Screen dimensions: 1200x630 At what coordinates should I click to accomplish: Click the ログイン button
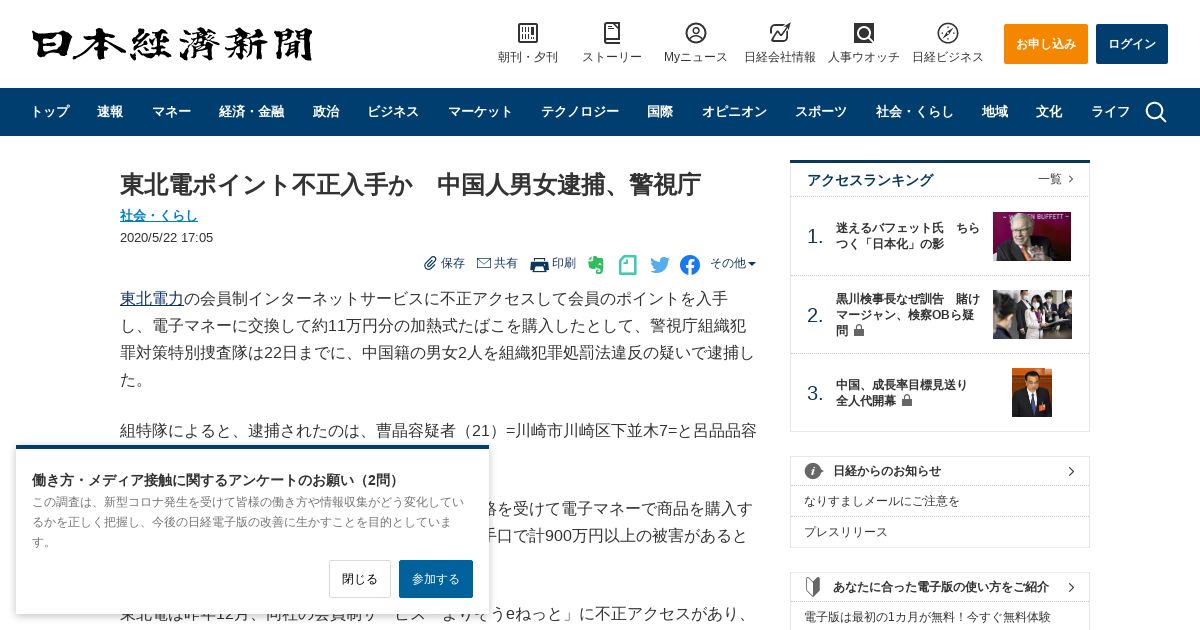click(x=1132, y=44)
